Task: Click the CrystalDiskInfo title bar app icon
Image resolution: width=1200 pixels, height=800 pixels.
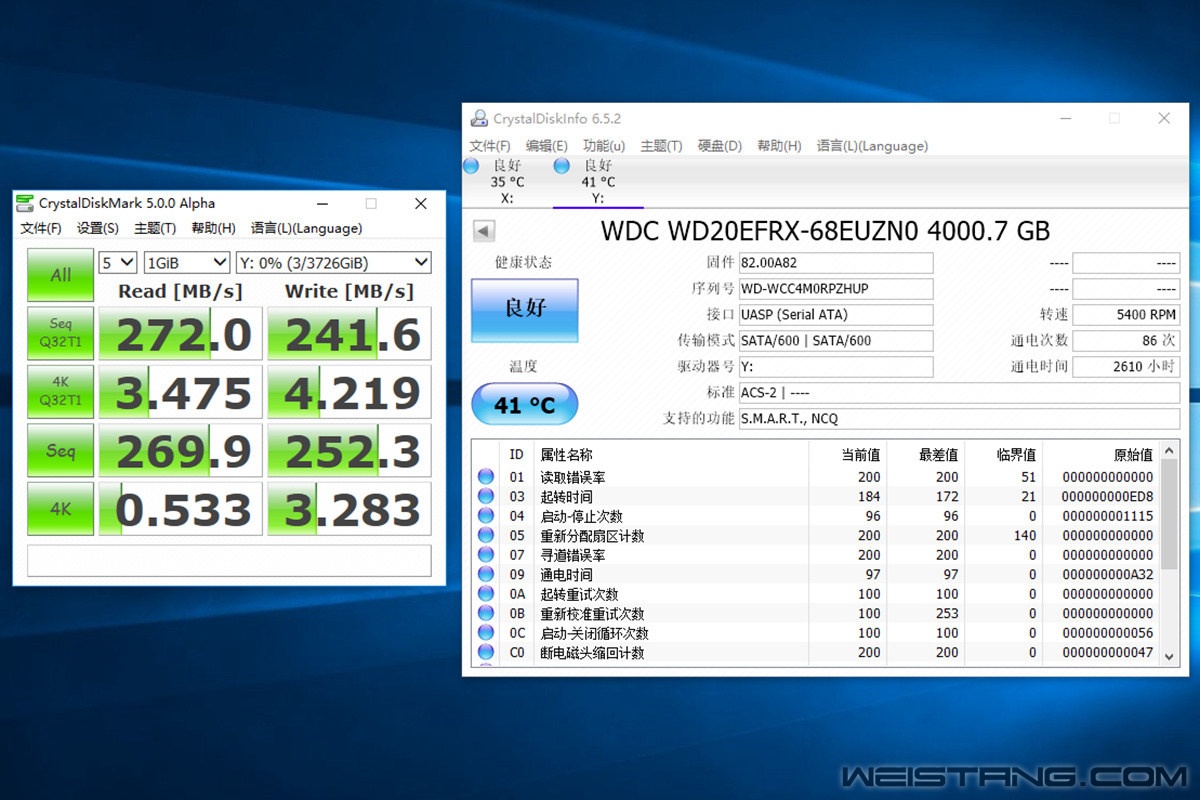Action: tap(480, 119)
